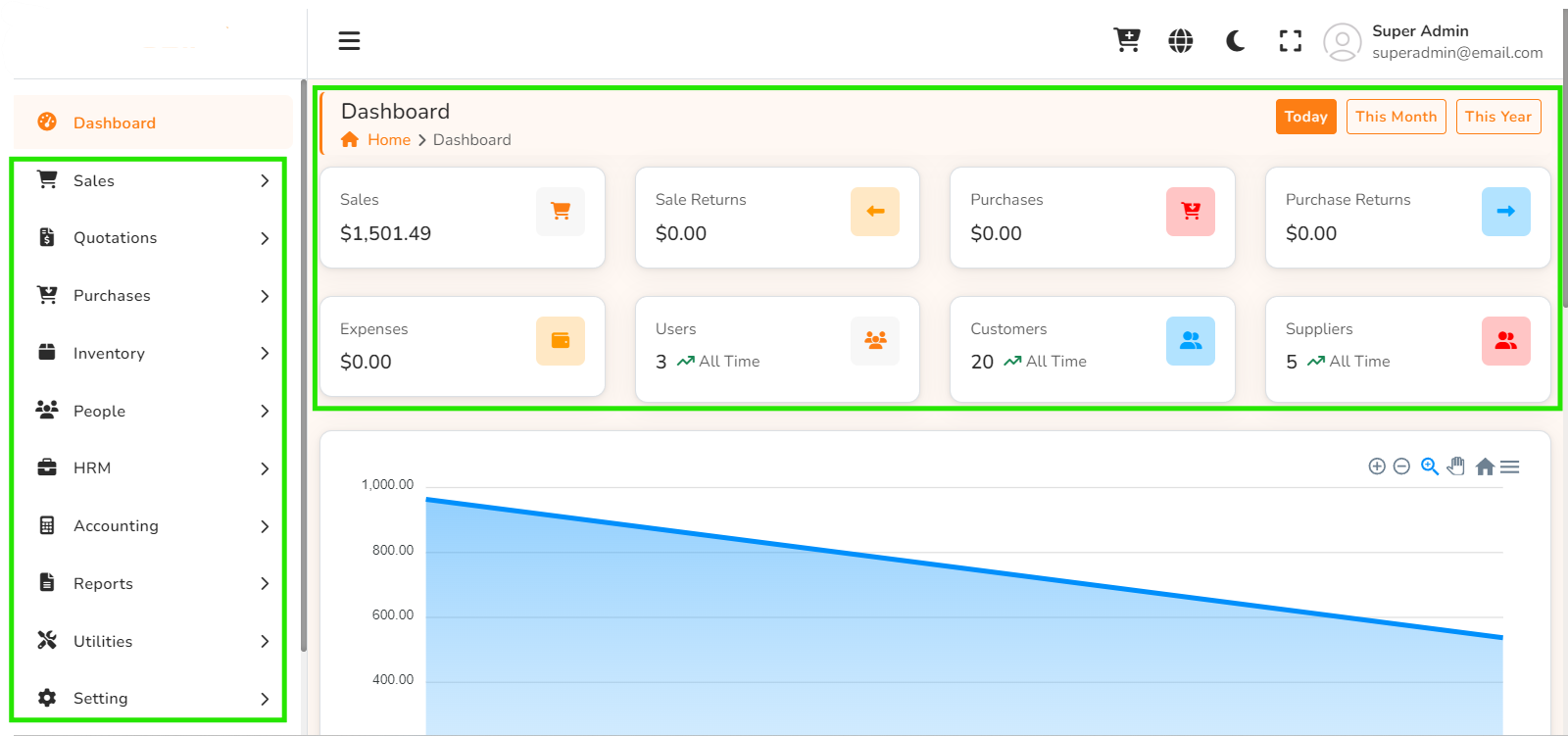Click the HRM briefcase icon in the sidebar
Viewport: 1568px width, 736px height.
pyautogui.click(x=47, y=467)
